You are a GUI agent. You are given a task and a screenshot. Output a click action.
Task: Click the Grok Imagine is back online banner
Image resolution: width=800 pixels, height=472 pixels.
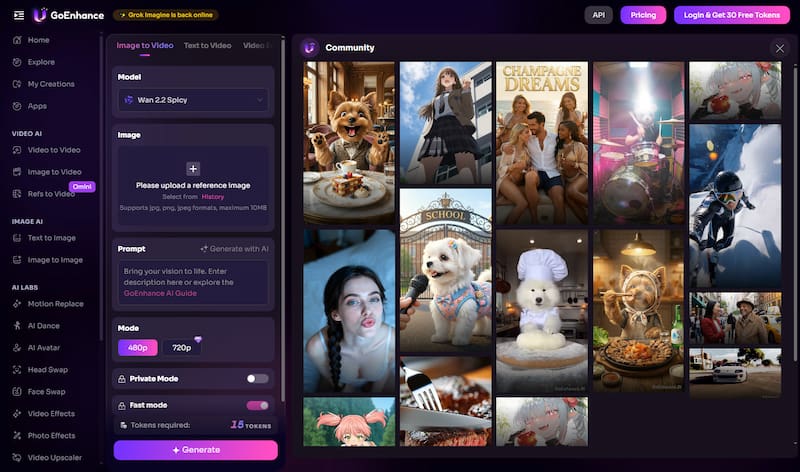point(166,15)
